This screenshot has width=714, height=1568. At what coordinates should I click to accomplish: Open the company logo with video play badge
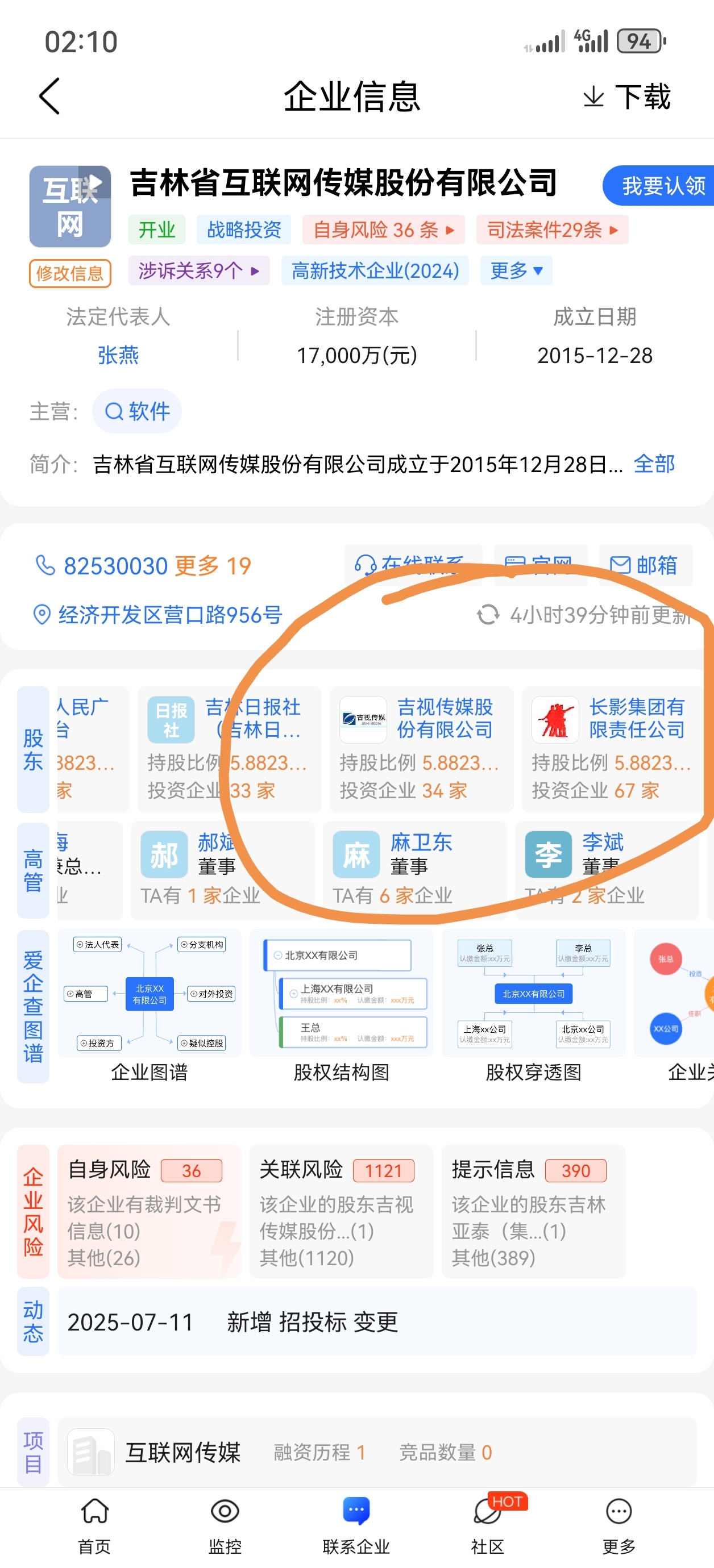pos(70,206)
